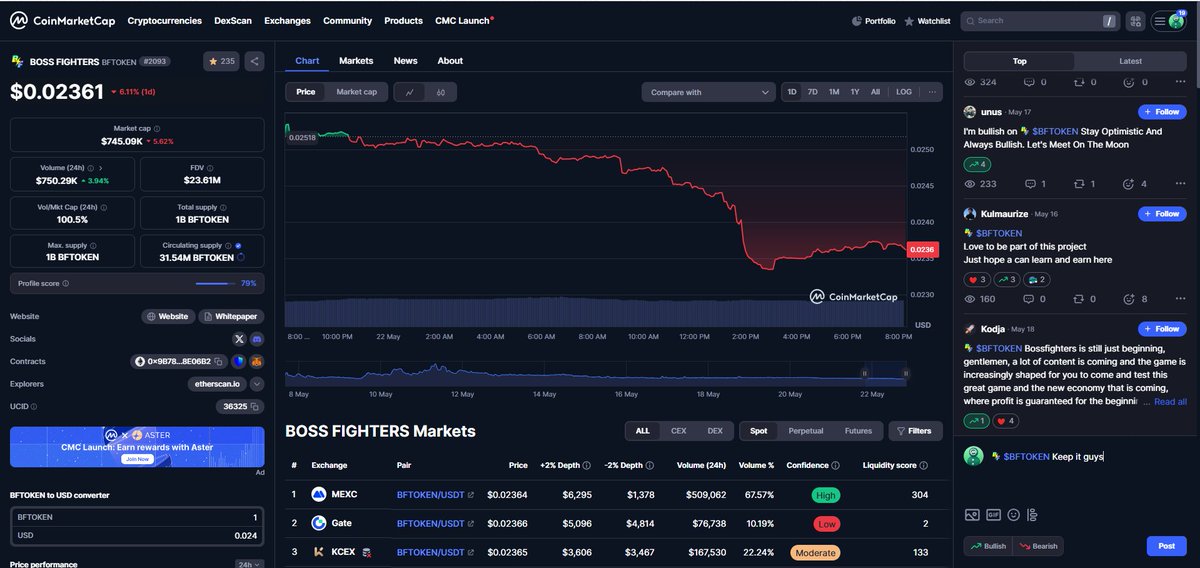
Task: Toggle the LOG scale on chart
Action: (x=904, y=92)
